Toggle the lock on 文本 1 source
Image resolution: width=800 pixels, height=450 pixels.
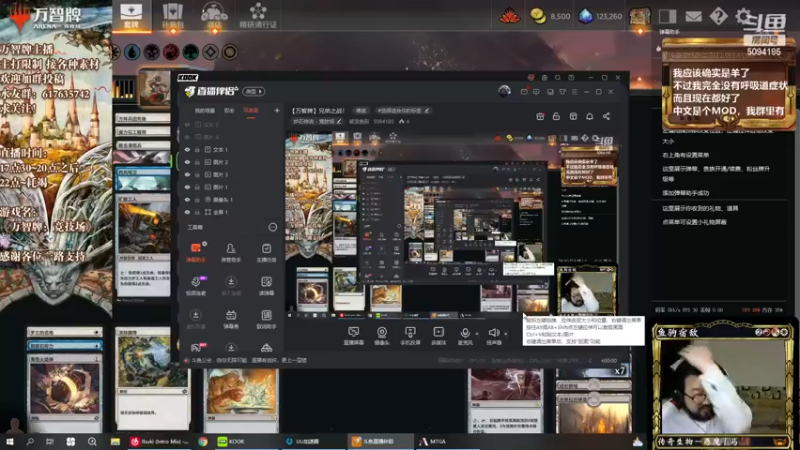tap(197, 150)
